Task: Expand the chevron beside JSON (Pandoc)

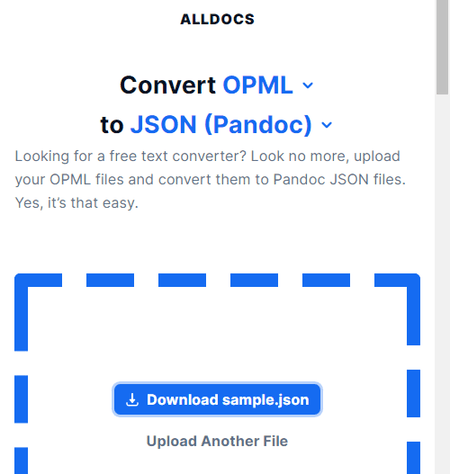Action: coord(327,125)
